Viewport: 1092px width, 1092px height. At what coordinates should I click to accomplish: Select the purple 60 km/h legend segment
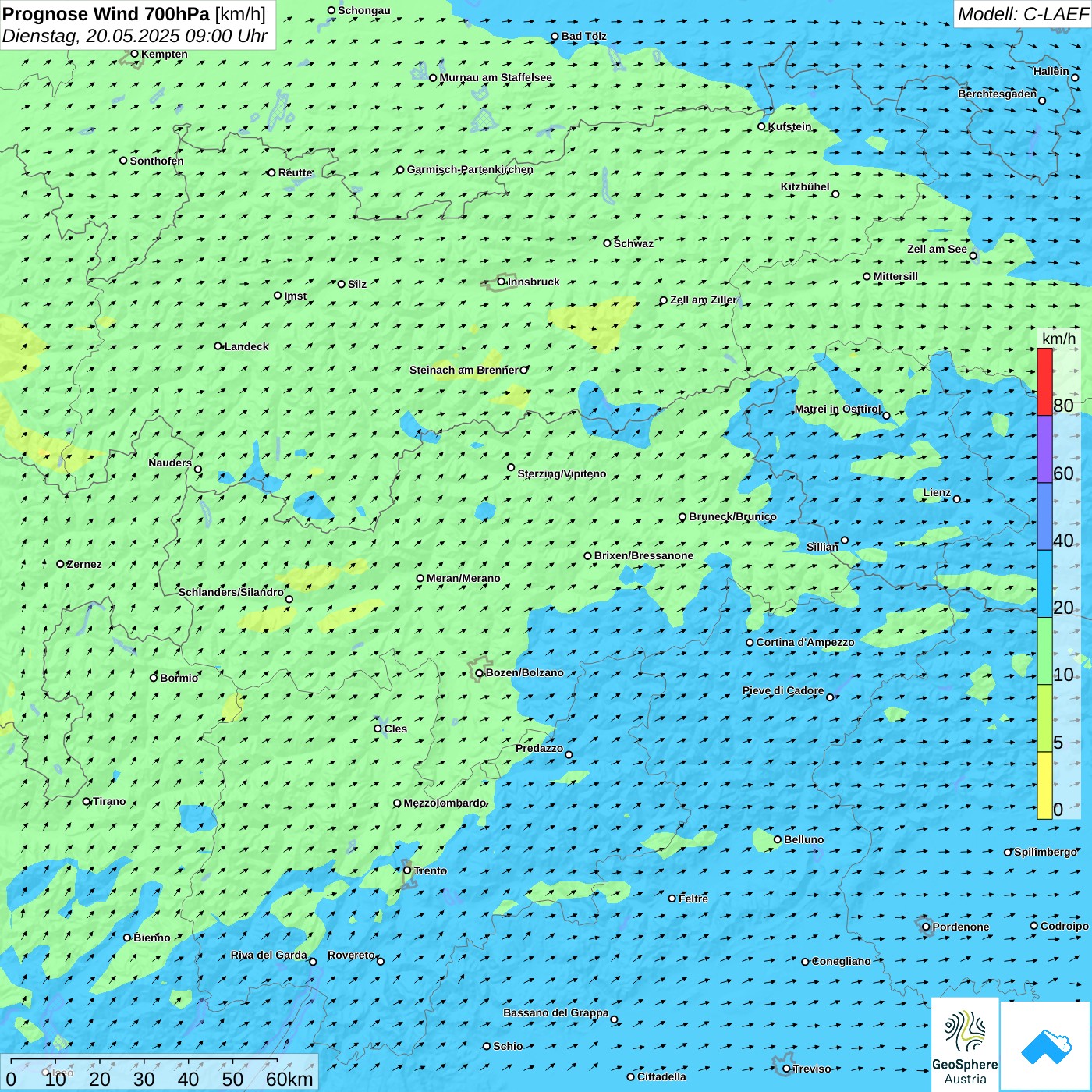click(1044, 449)
